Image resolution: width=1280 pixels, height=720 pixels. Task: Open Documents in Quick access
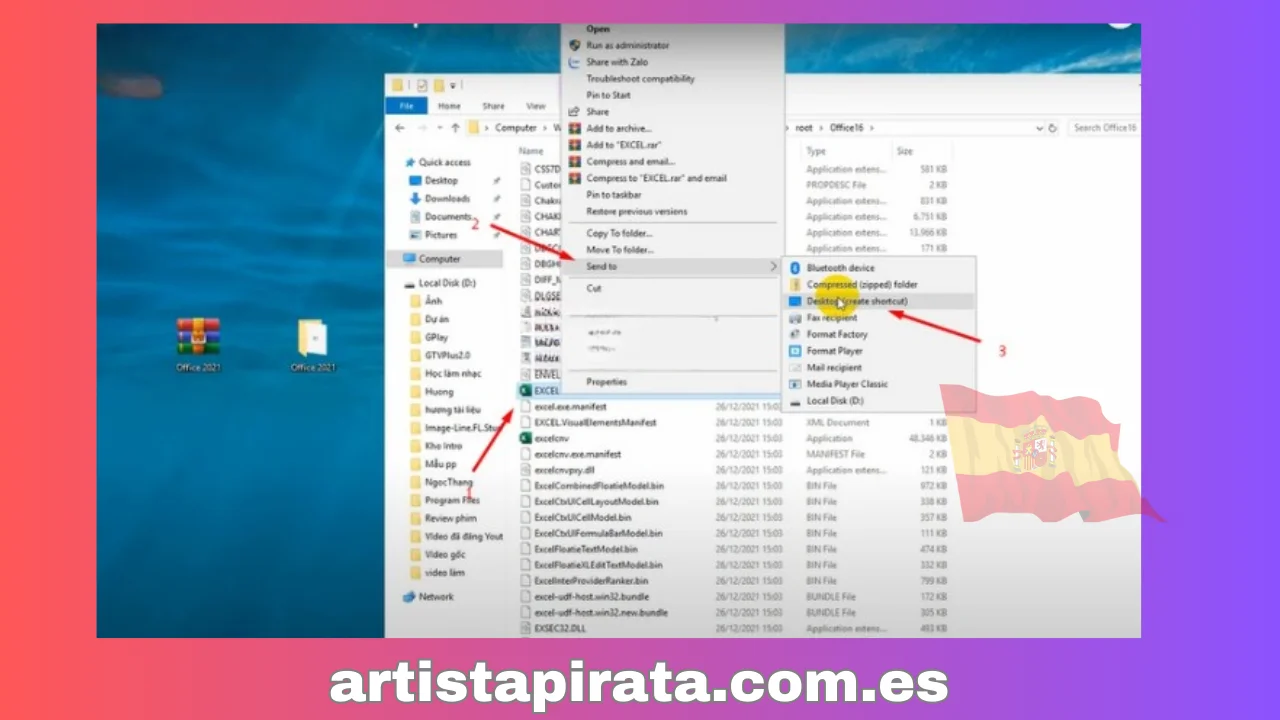448,217
